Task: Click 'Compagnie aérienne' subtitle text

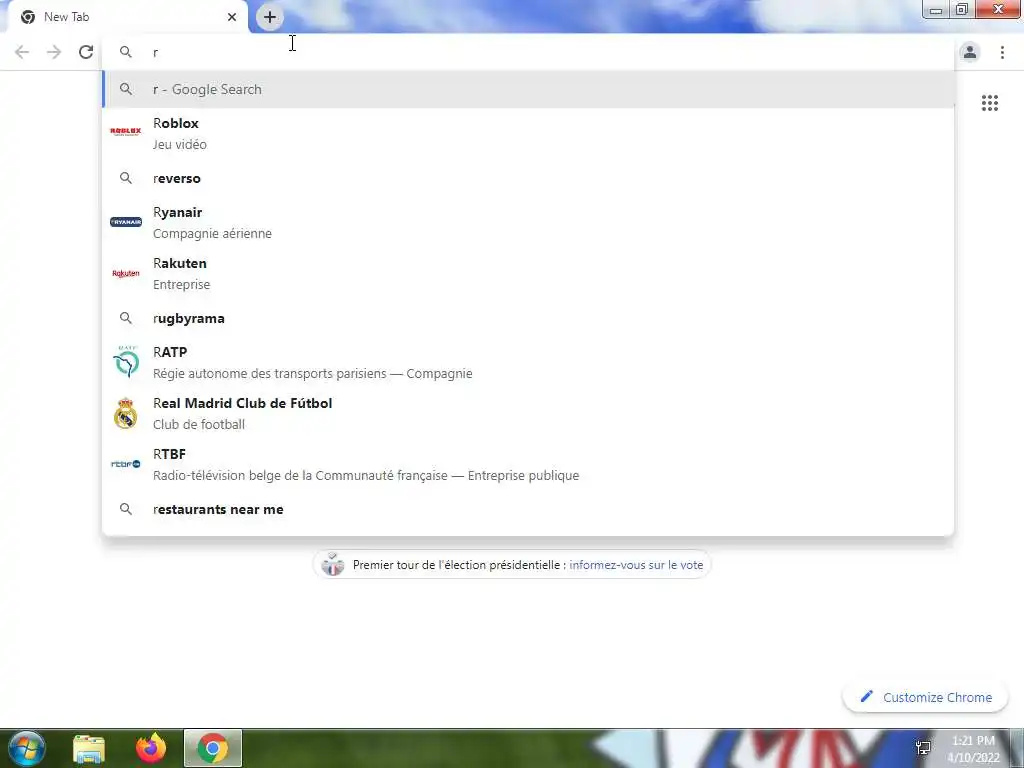Action: pyautogui.click(x=212, y=234)
